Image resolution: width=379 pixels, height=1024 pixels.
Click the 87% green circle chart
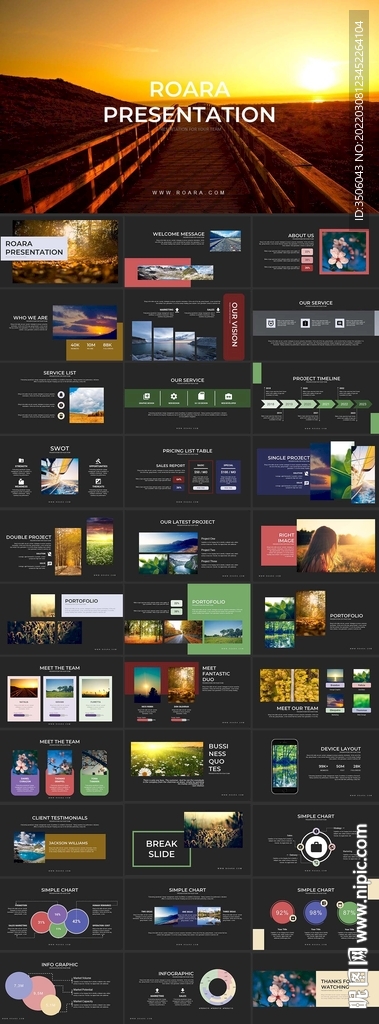click(348, 912)
